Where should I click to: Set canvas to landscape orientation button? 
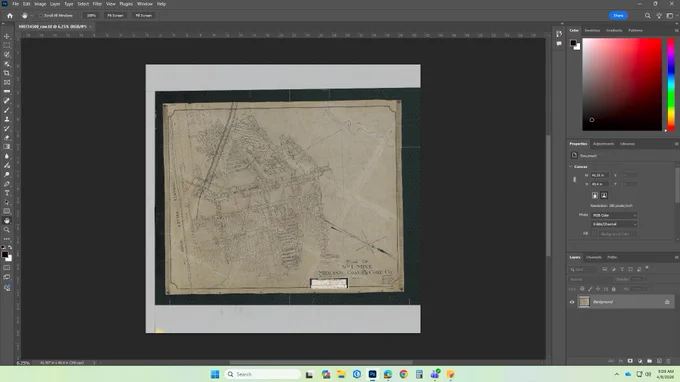pos(604,196)
